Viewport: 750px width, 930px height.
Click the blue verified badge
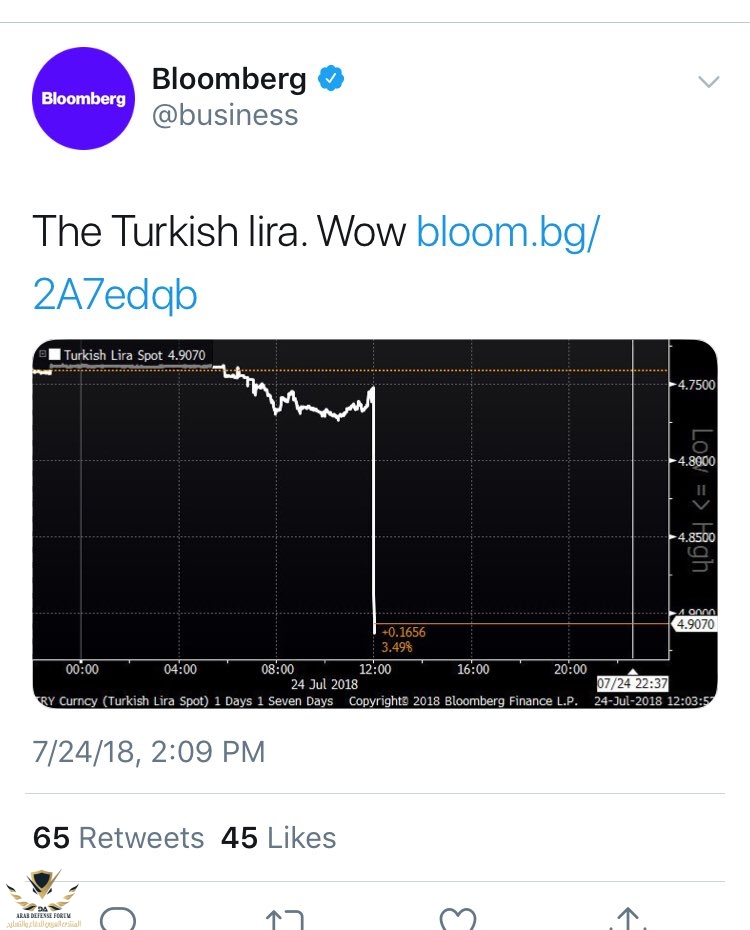click(x=331, y=78)
